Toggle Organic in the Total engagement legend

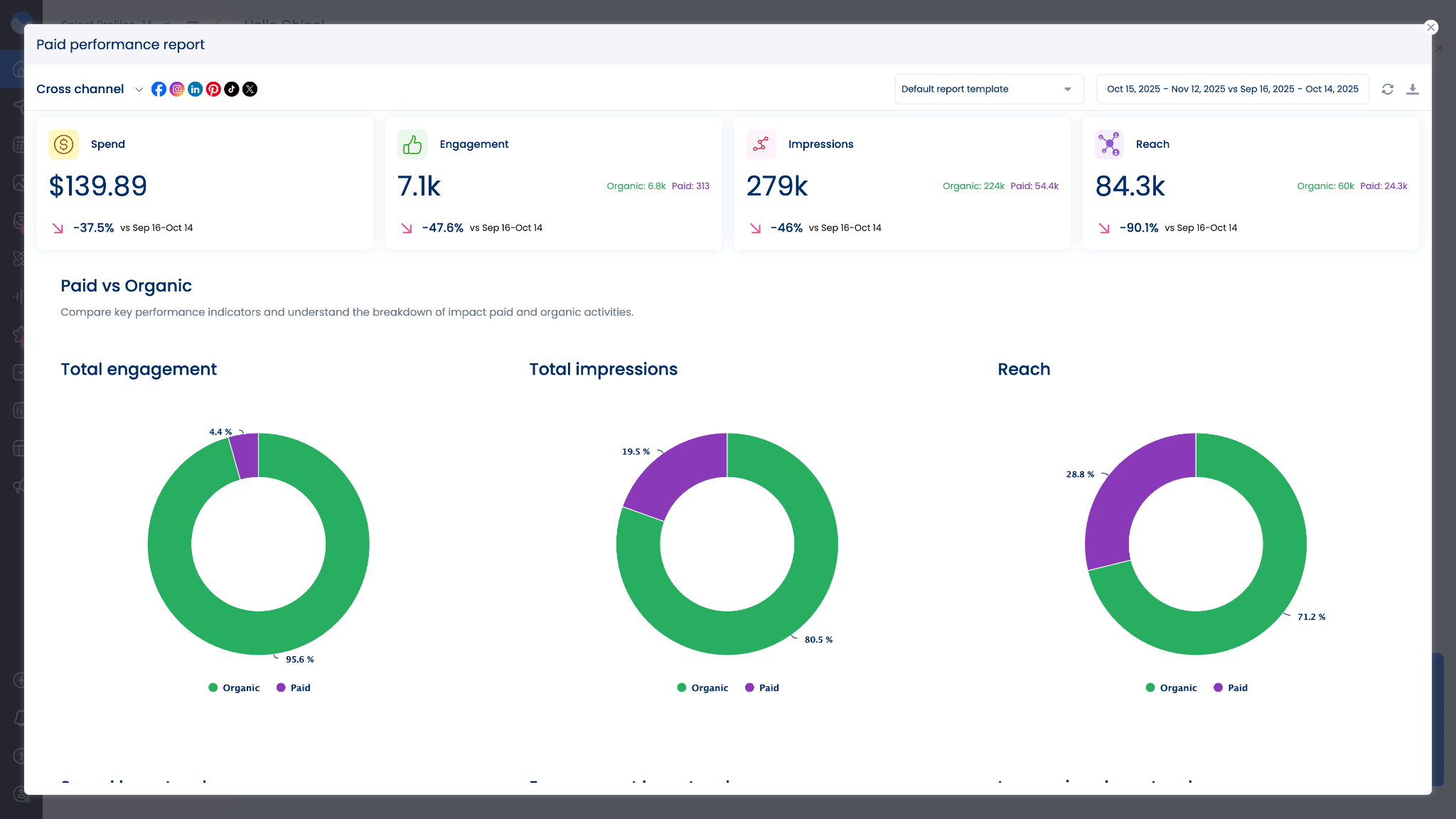[235, 687]
